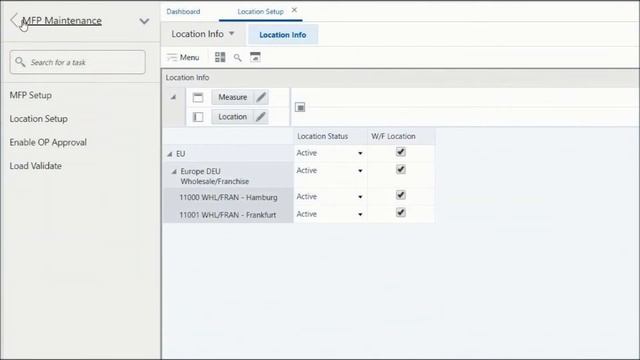The height and width of the screenshot is (360, 640).
Task: Open Location Status dropdown for EU
Action: [360, 153]
